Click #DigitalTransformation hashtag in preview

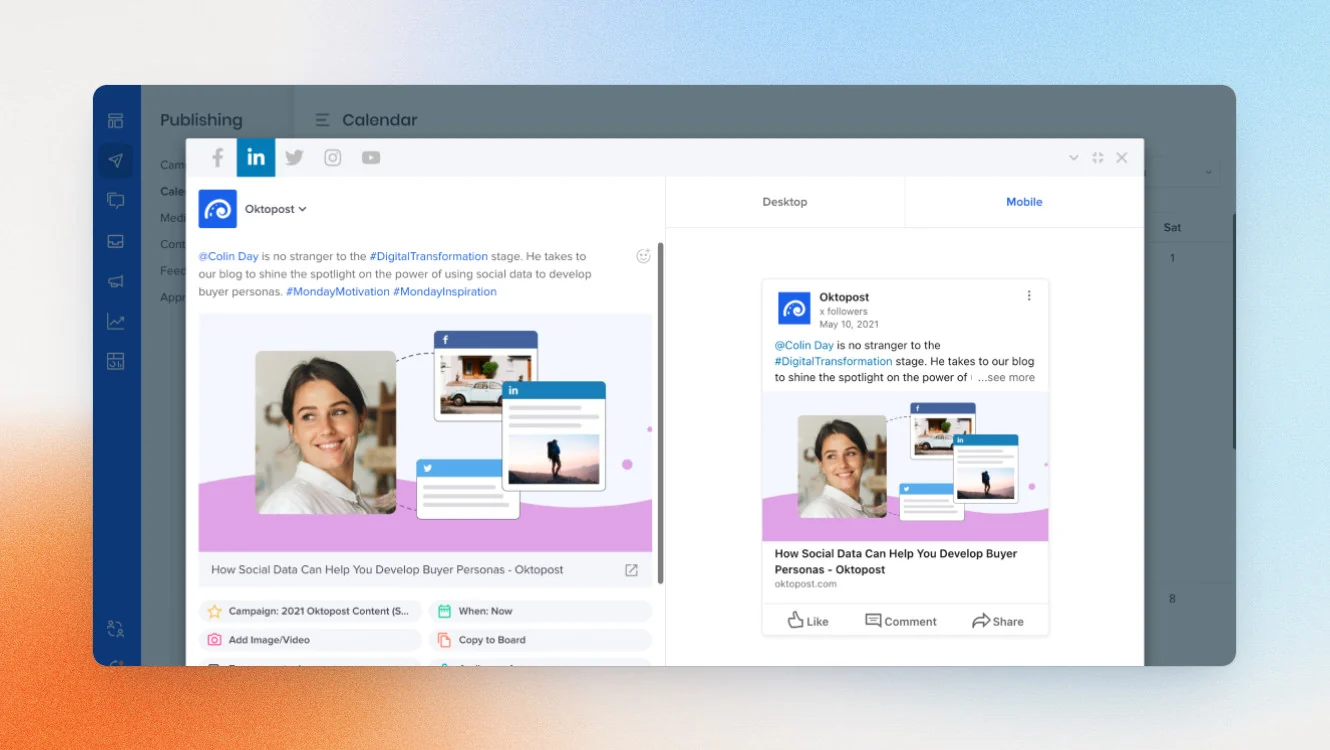[x=833, y=362]
